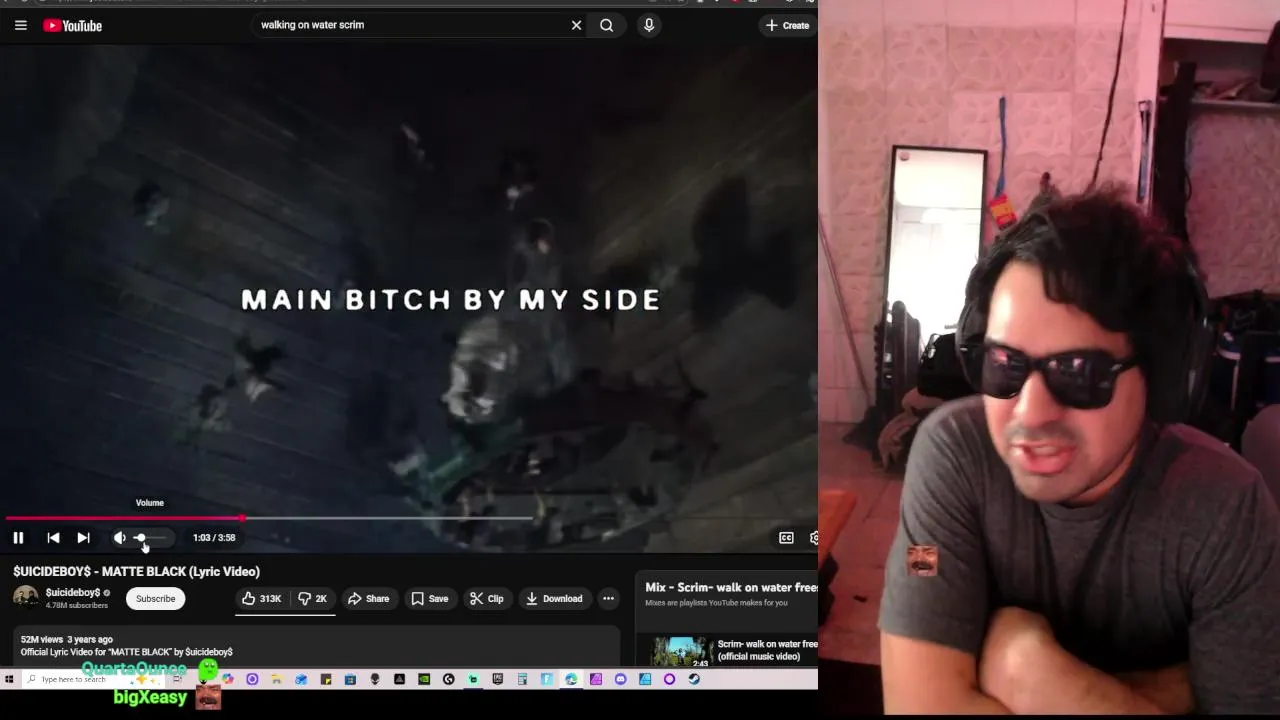Click the magnifier search button
Viewport: 1280px width, 720px height.
[x=607, y=25]
